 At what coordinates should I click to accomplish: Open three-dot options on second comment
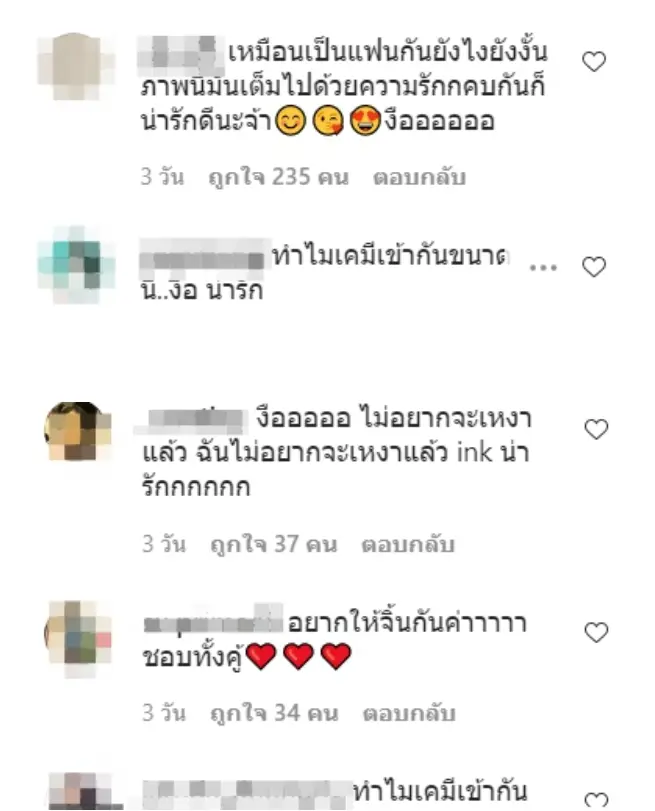coord(543,267)
